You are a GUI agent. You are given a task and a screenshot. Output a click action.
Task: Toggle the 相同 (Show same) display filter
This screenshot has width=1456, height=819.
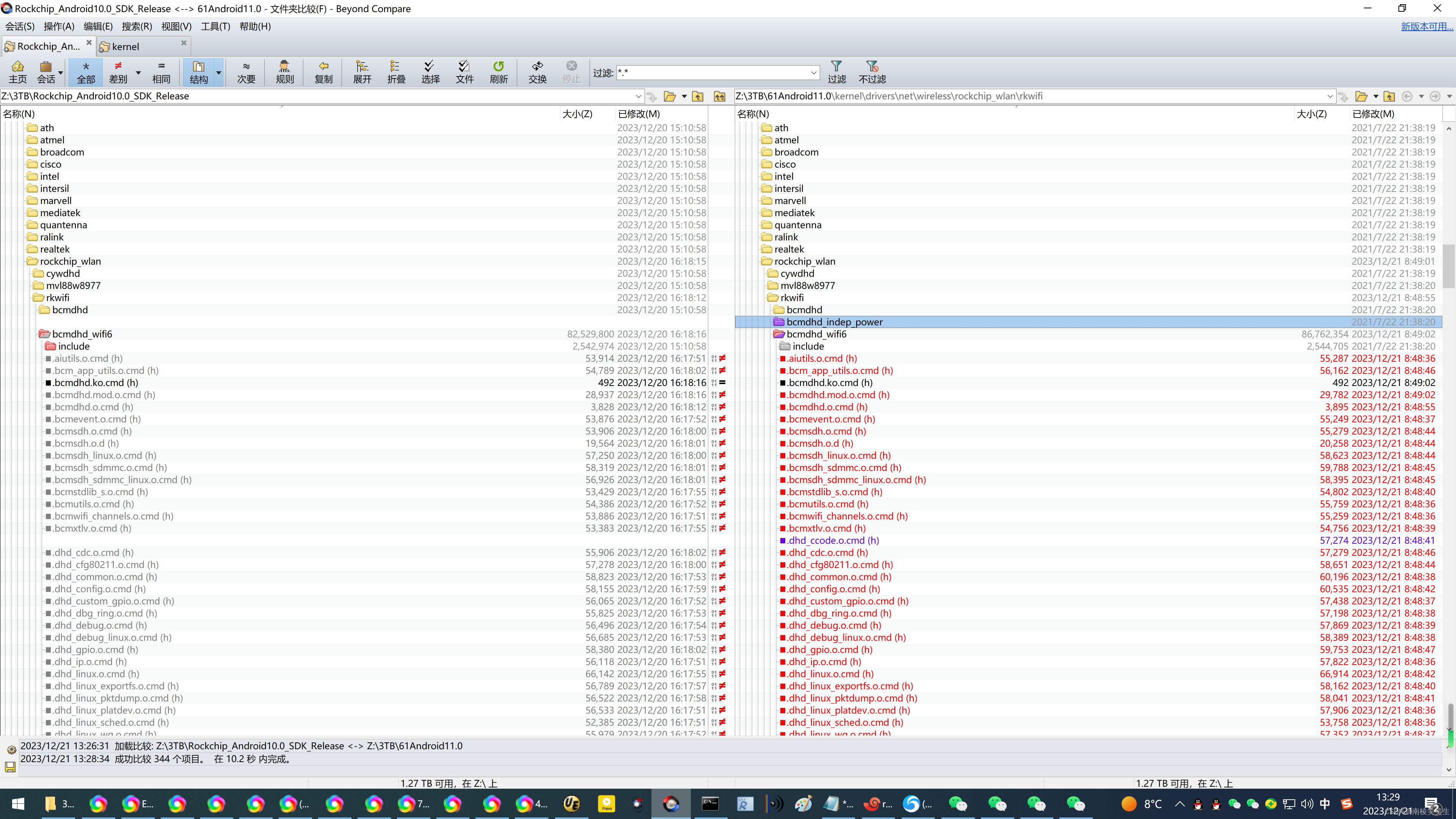coord(161,72)
